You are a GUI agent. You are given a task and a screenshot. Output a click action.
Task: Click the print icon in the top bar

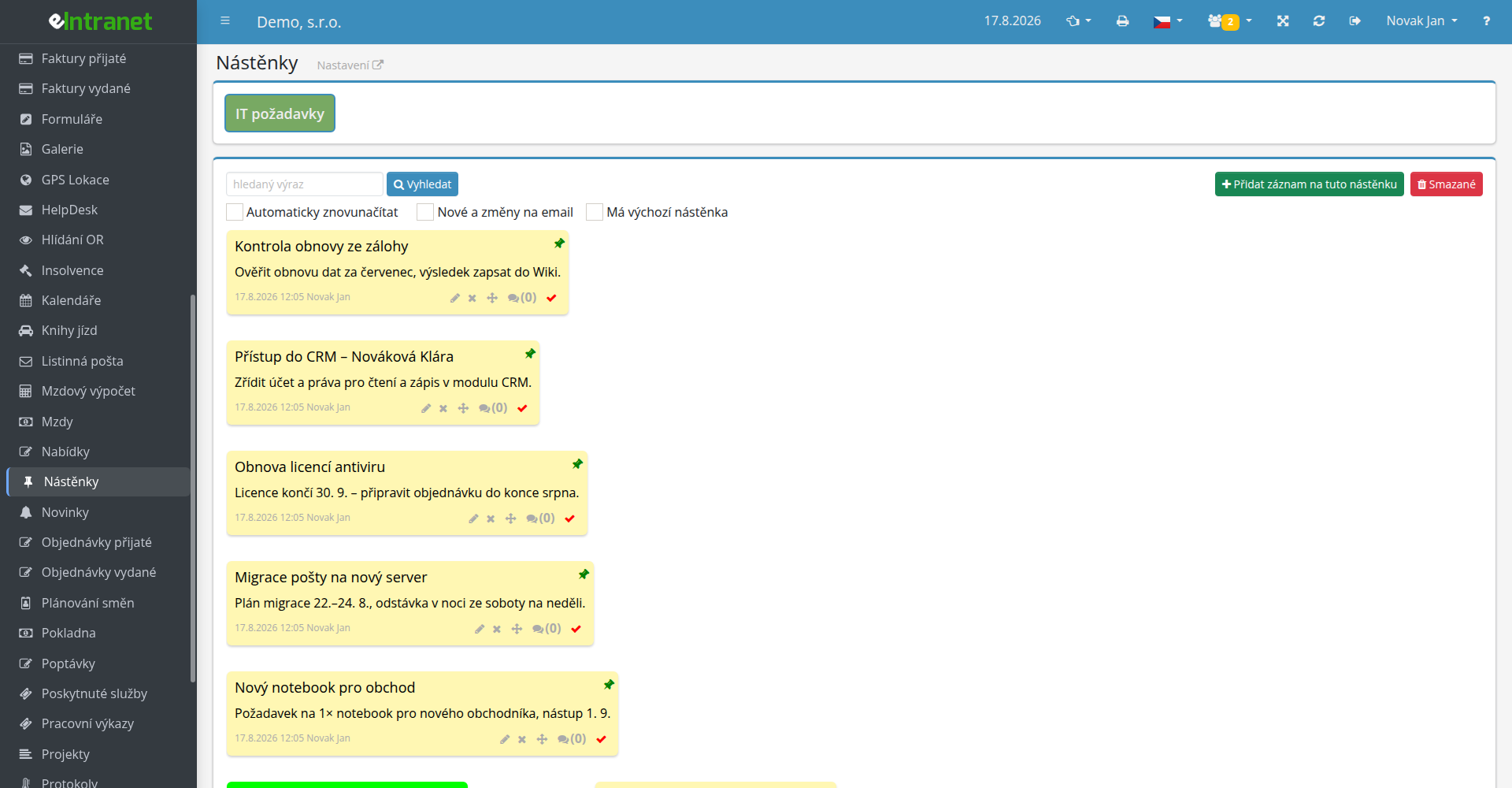(x=1123, y=21)
